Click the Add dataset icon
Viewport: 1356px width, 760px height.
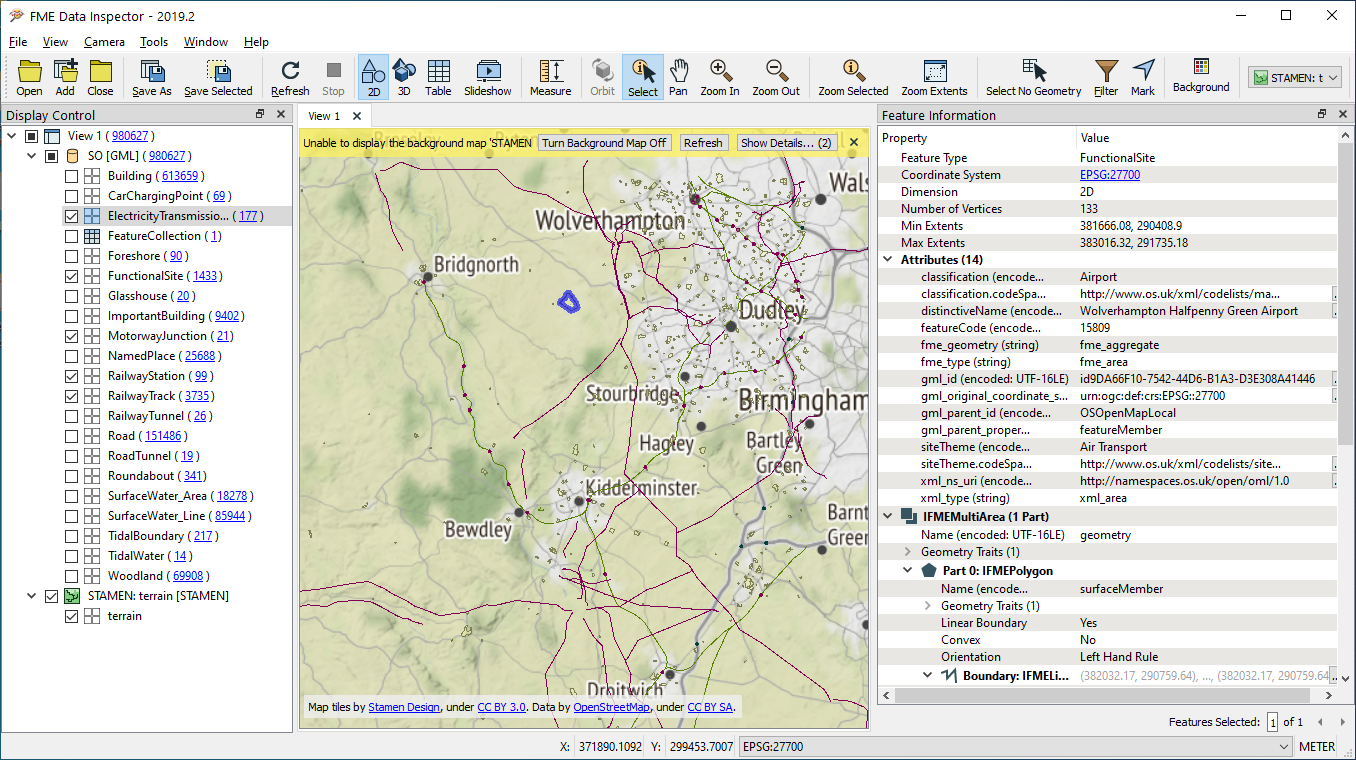(65, 78)
